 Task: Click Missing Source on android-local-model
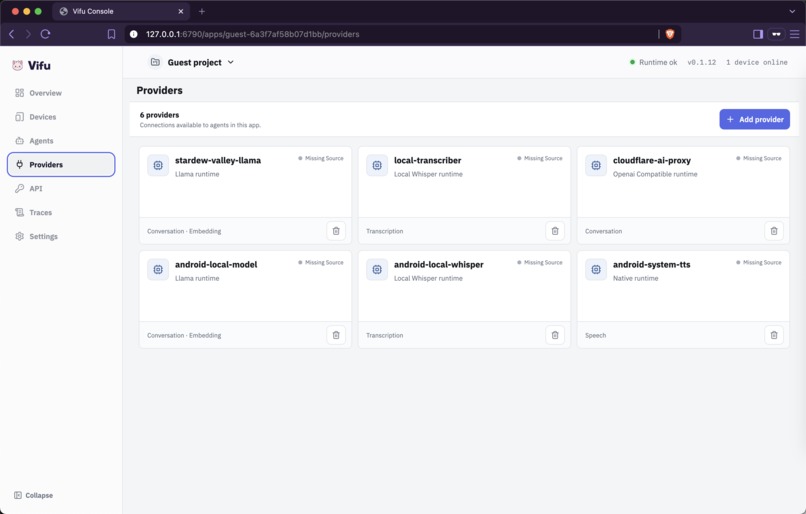321,263
